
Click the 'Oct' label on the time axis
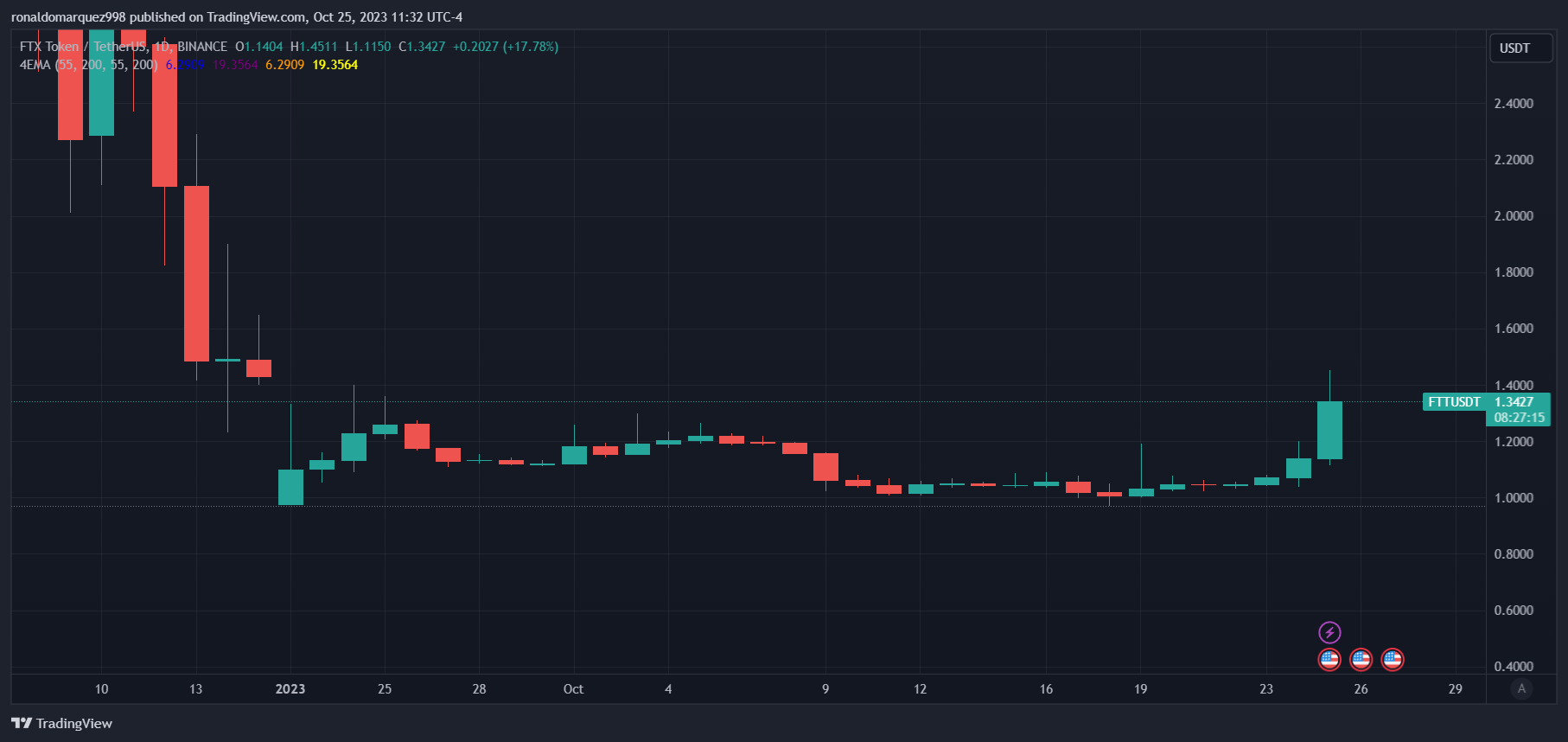click(573, 689)
